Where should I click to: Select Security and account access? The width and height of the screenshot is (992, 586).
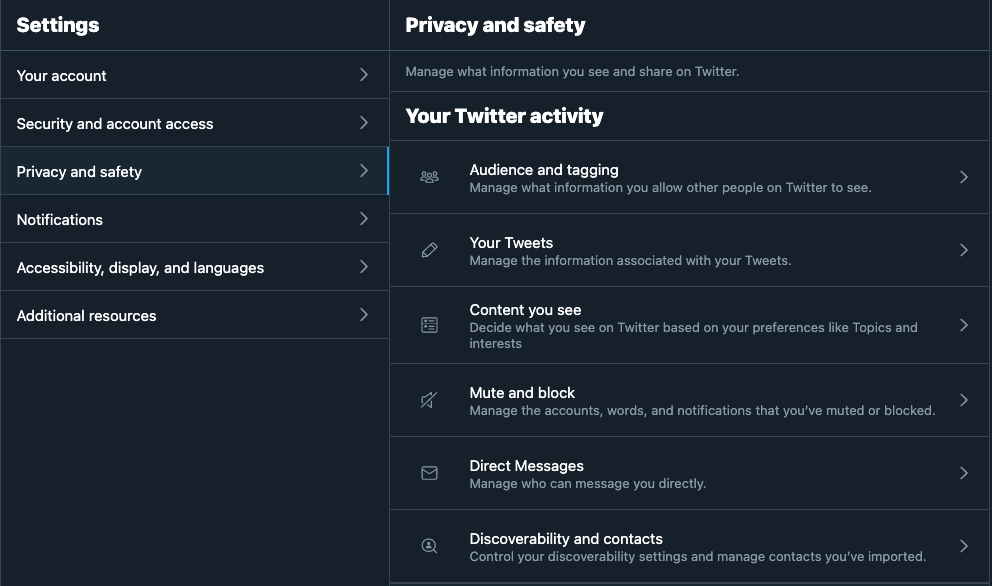[115, 124]
